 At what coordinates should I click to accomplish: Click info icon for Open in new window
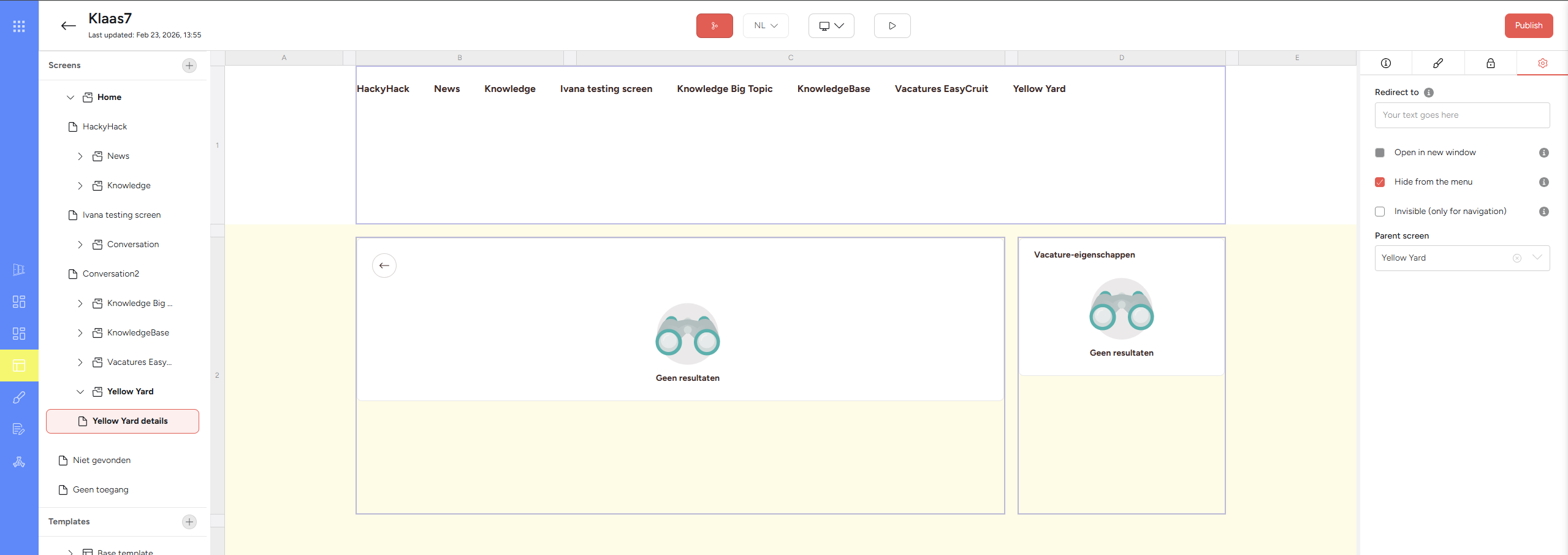pos(1544,153)
